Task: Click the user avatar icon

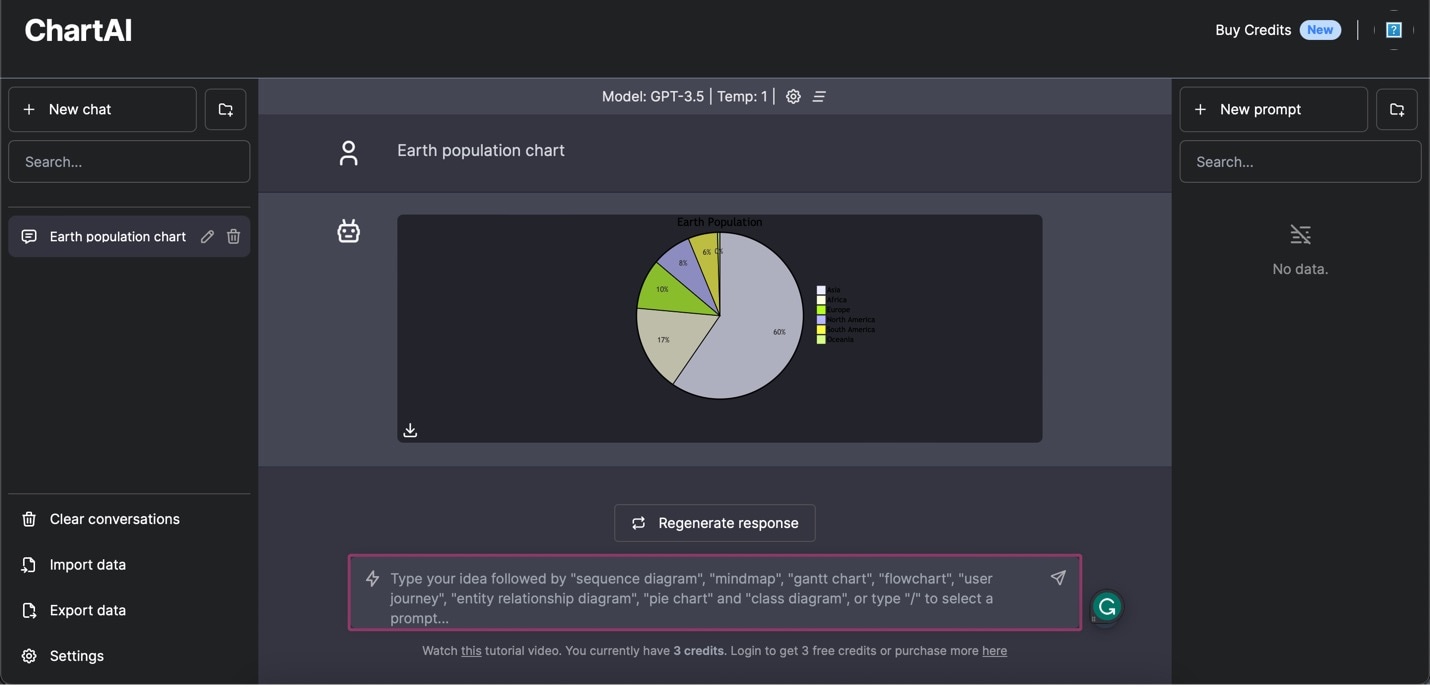Action: (348, 153)
